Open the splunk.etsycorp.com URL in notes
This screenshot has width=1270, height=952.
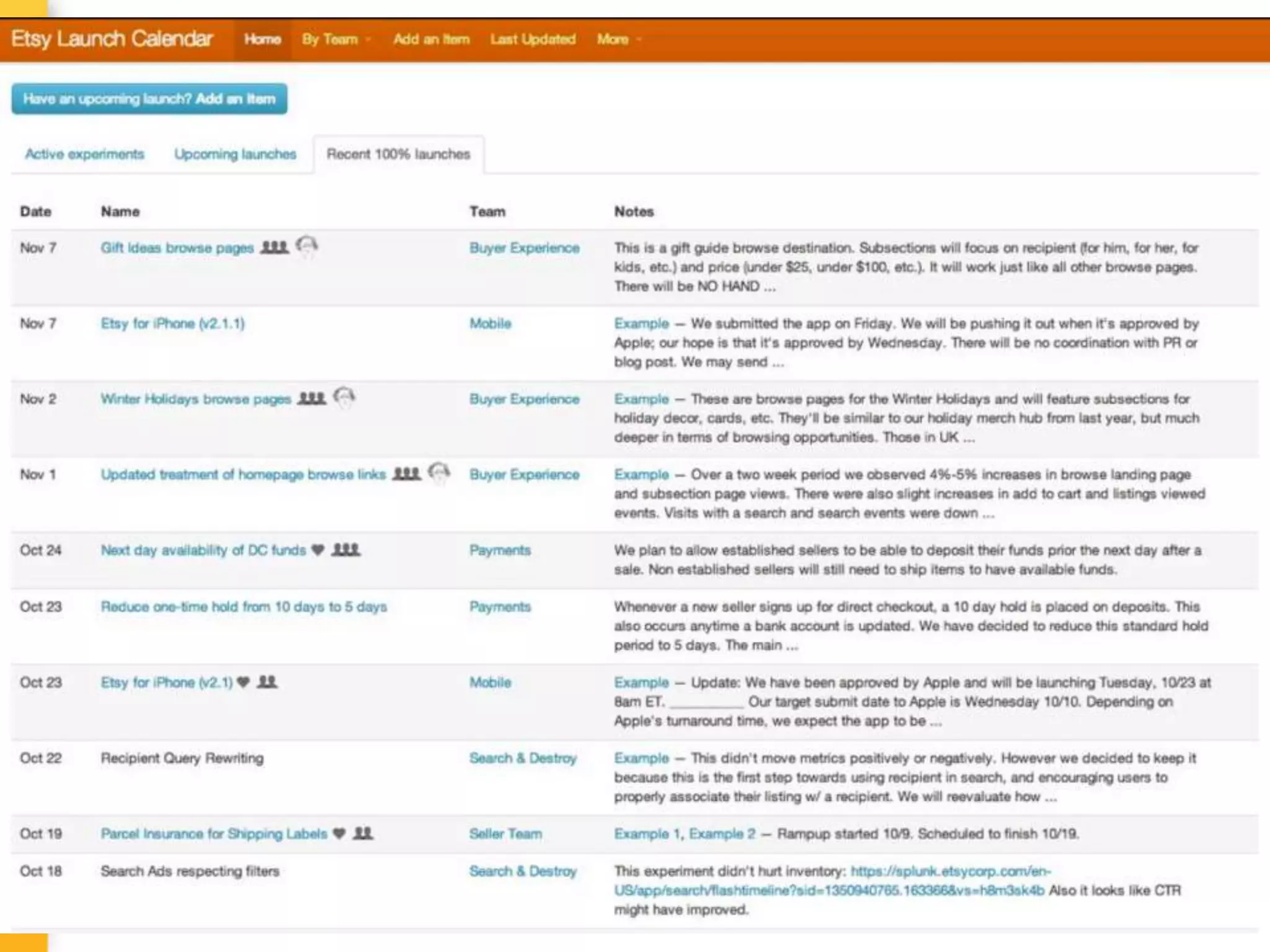tap(950, 871)
